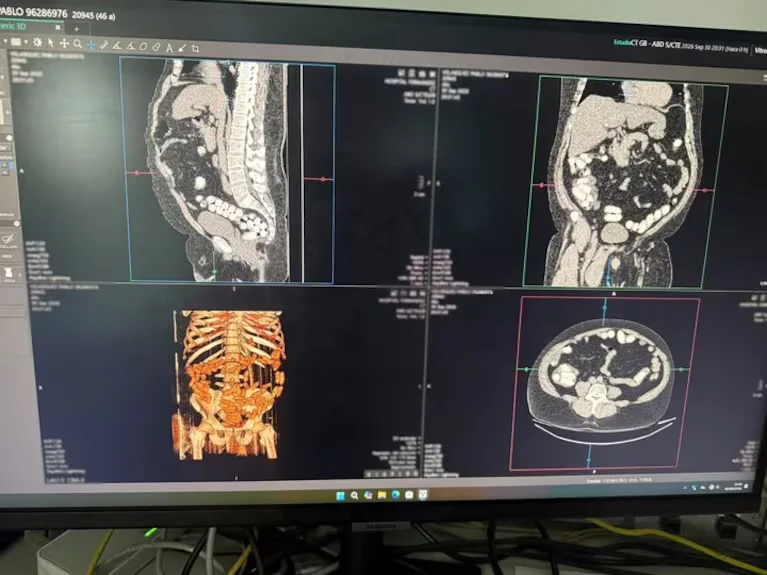Image resolution: width=767 pixels, height=575 pixels.
Task: Open the window/level brightness sun tool
Action: point(38,43)
